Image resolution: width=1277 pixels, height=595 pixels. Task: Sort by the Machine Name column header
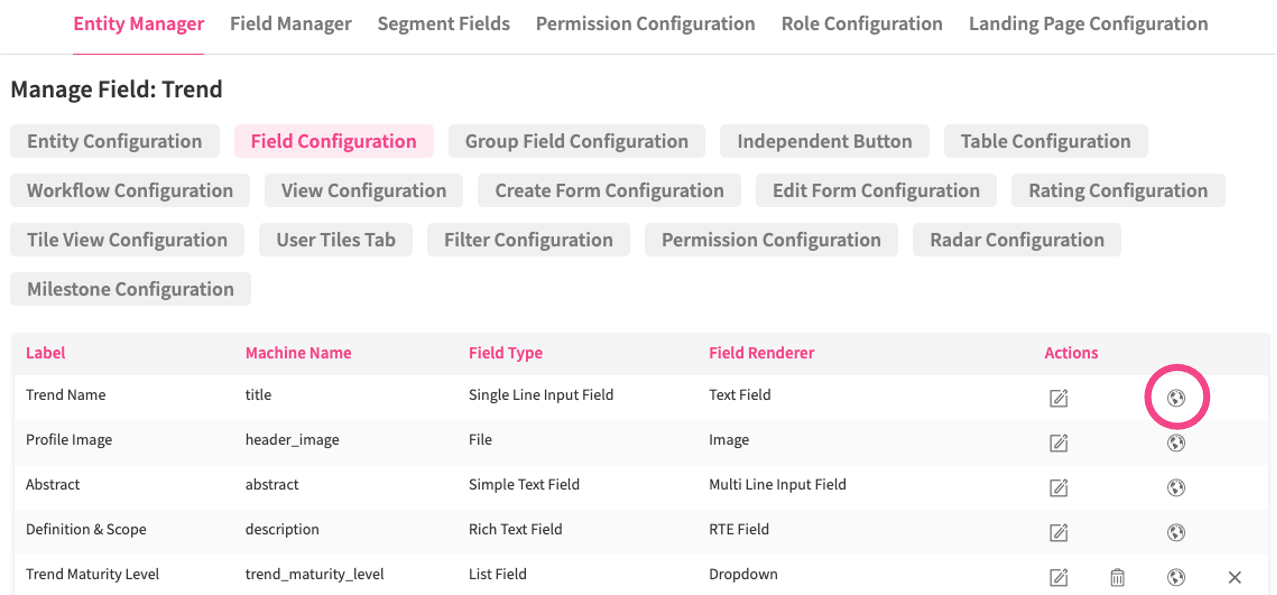[298, 353]
